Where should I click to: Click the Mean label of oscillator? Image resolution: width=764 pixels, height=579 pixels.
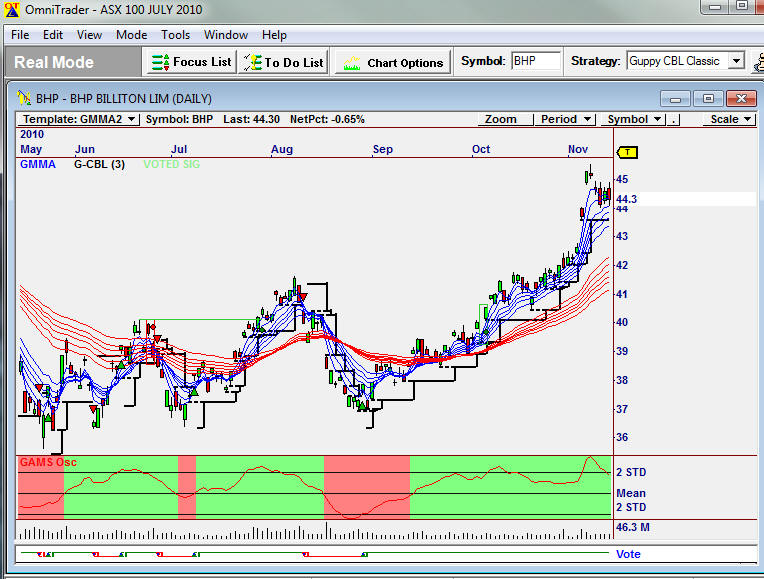coord(630,493)
